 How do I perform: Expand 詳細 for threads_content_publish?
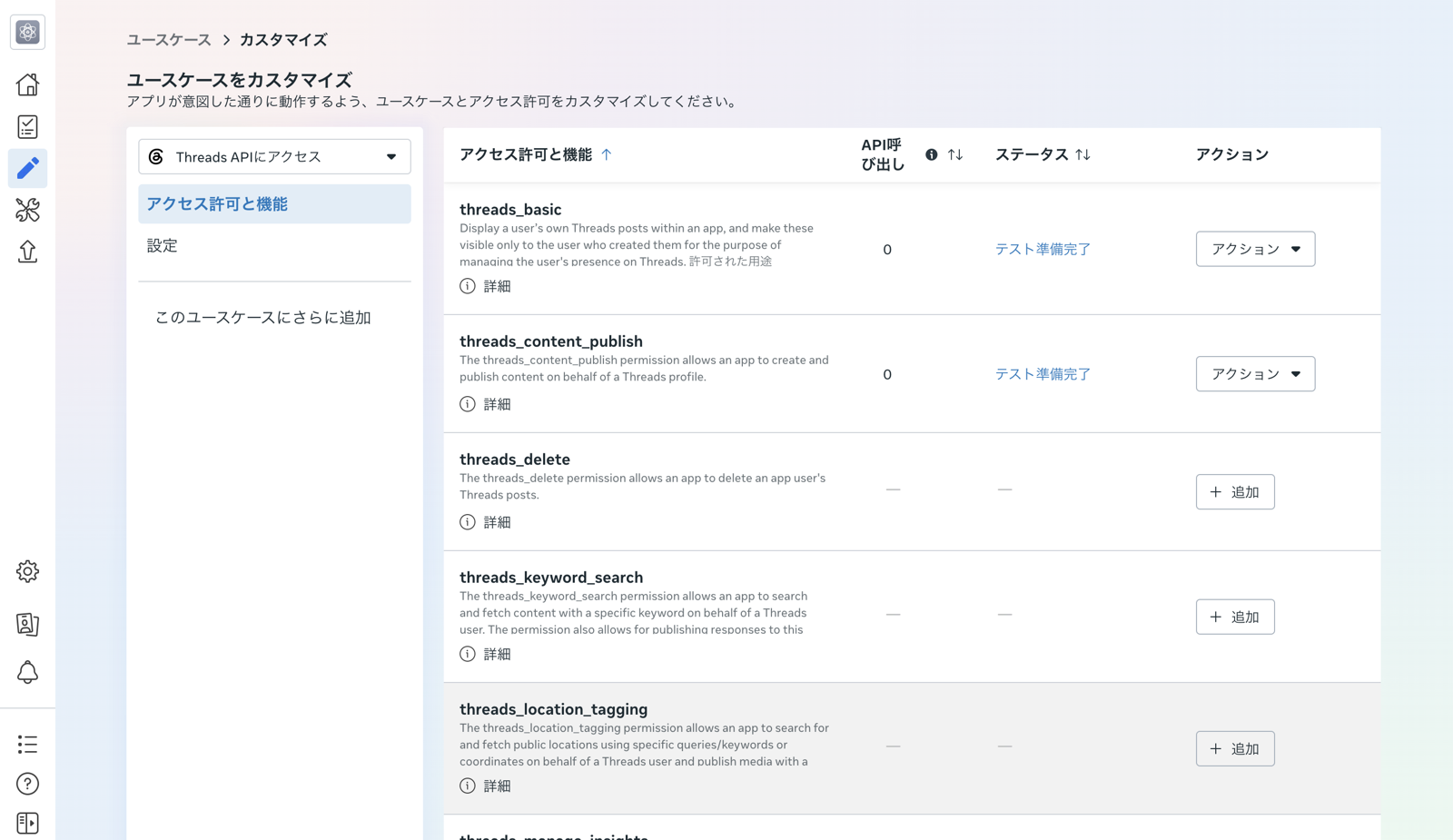pyautogui.click(x=486, y=404)
